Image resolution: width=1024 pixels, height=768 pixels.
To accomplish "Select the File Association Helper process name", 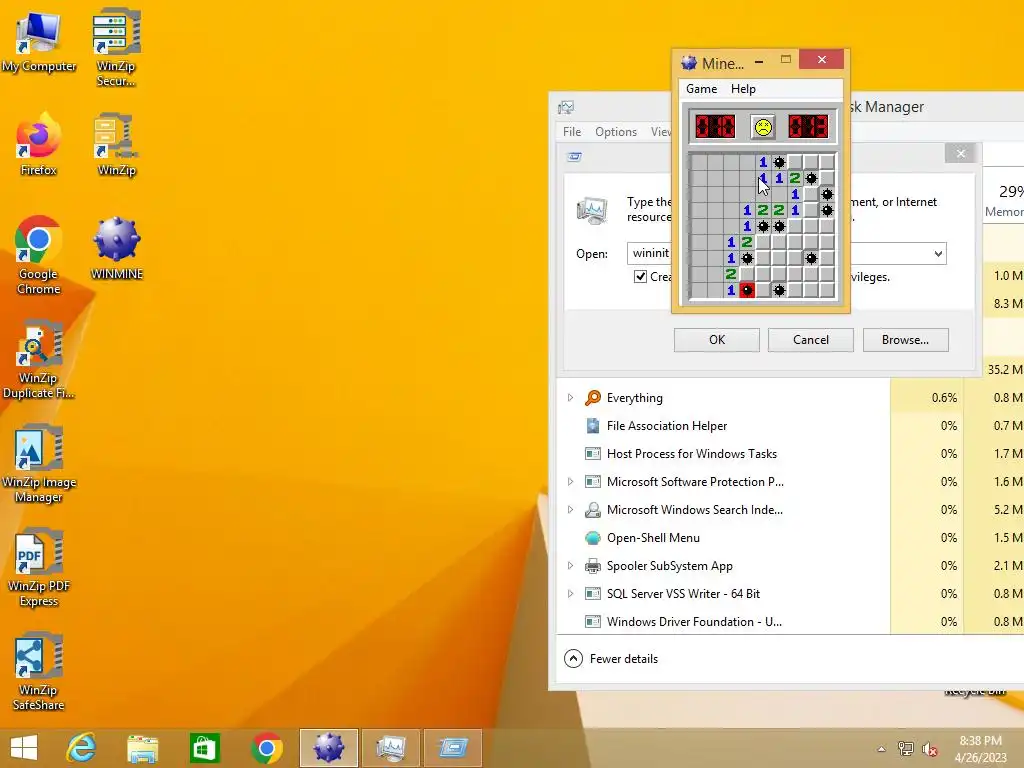I will pyautogui.click(x=667, y=426).
